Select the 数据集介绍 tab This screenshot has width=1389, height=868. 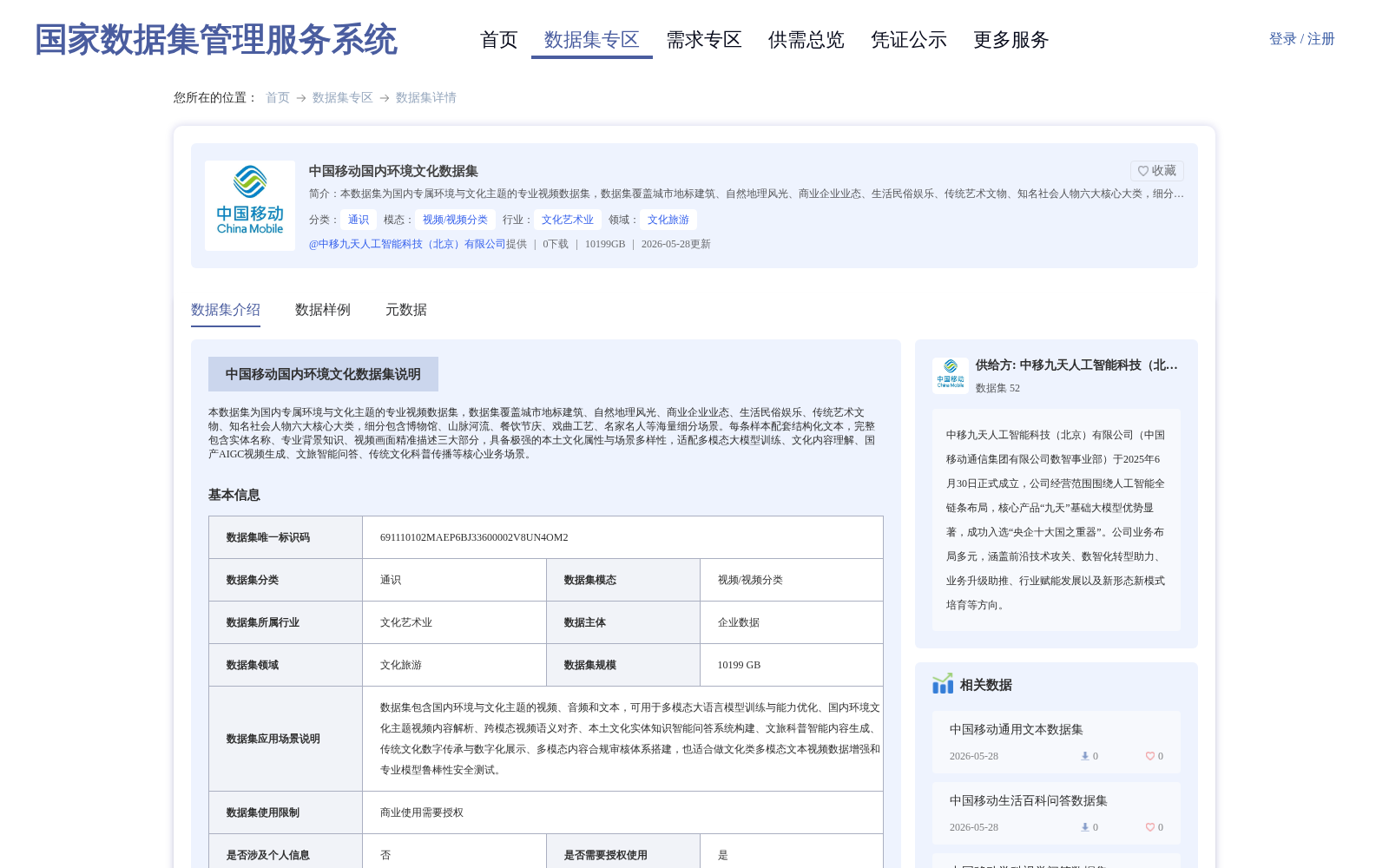226,310
